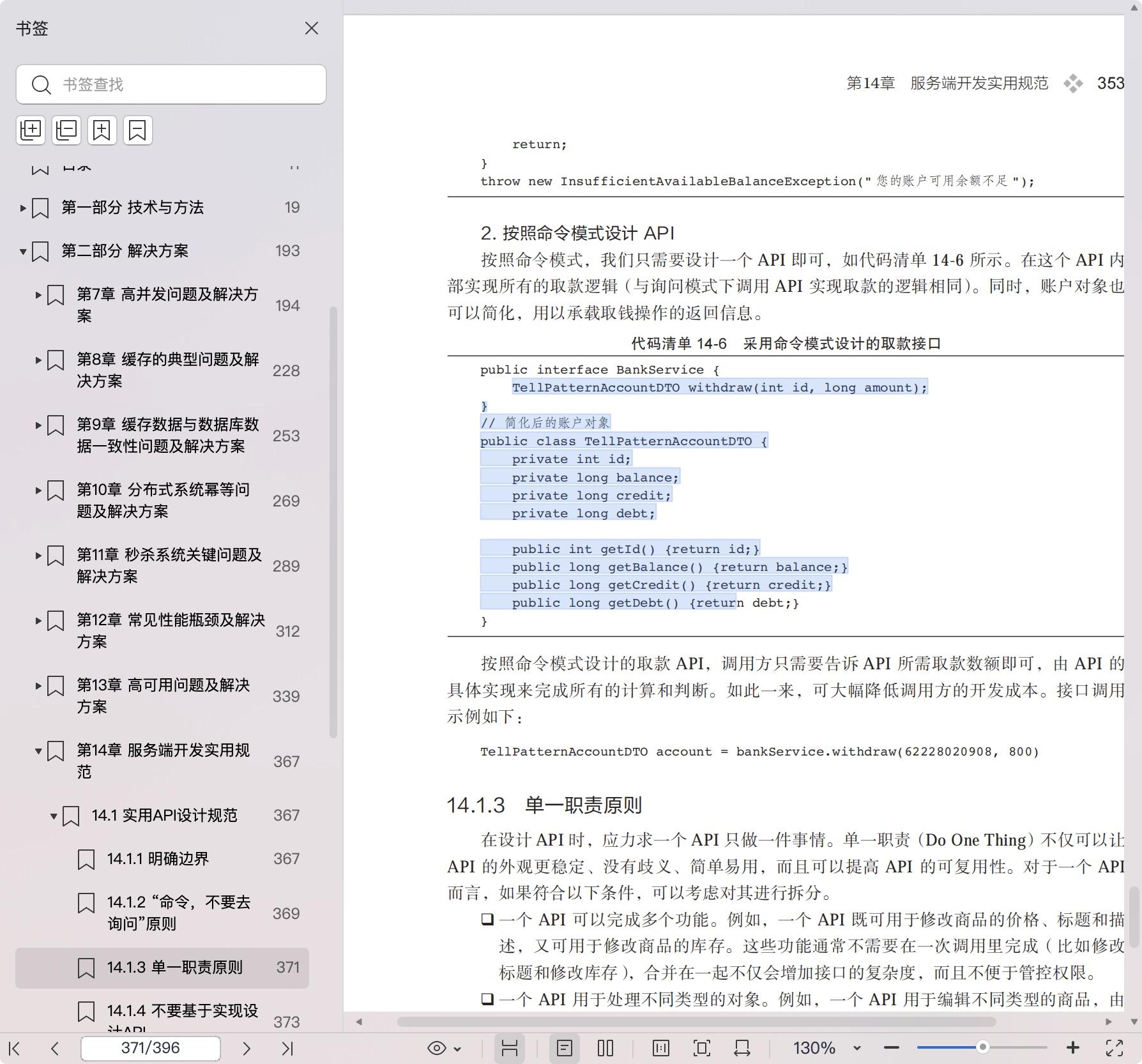Click heading 14.1.3 单一职责原则 in document
The image size is (1142, 1064).
544,805
